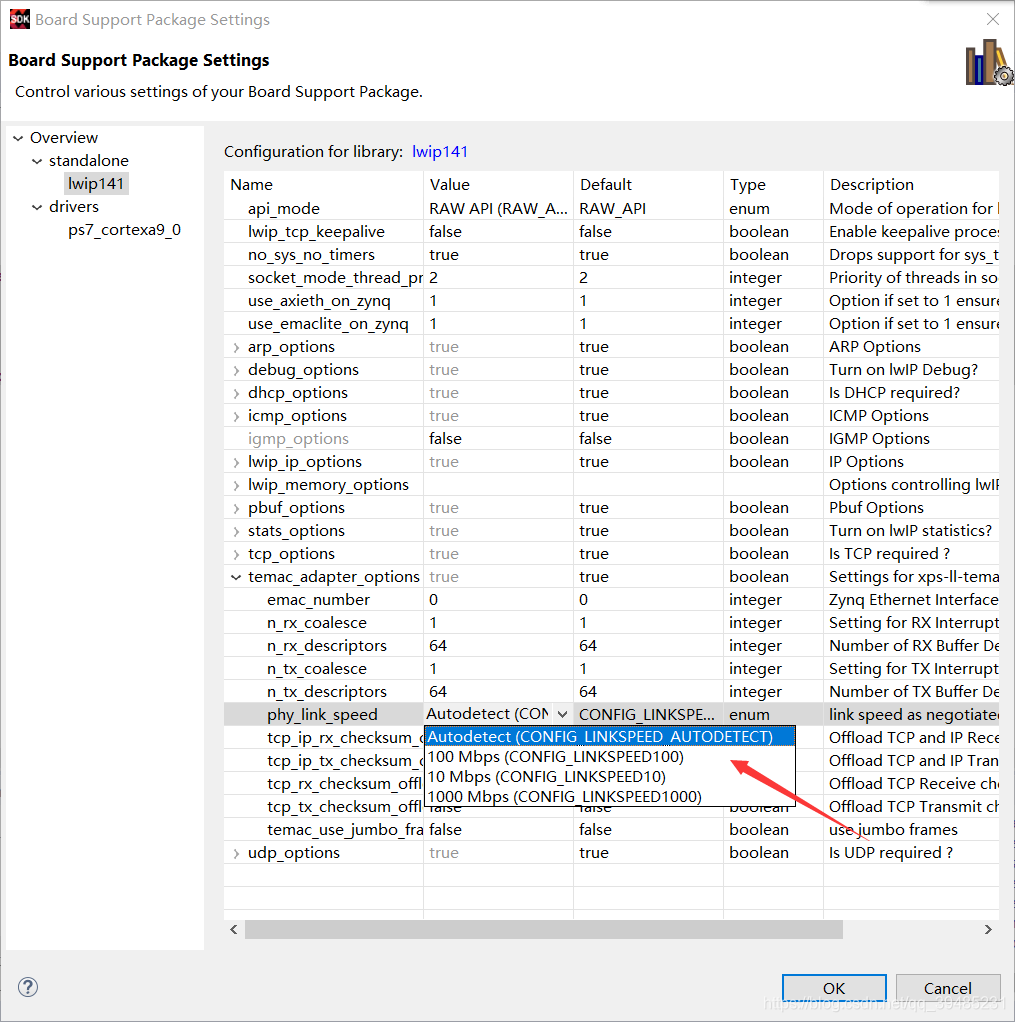Click the Cancel button
The height and width of the screenshot is (1022, 1015).
(948, 988)
